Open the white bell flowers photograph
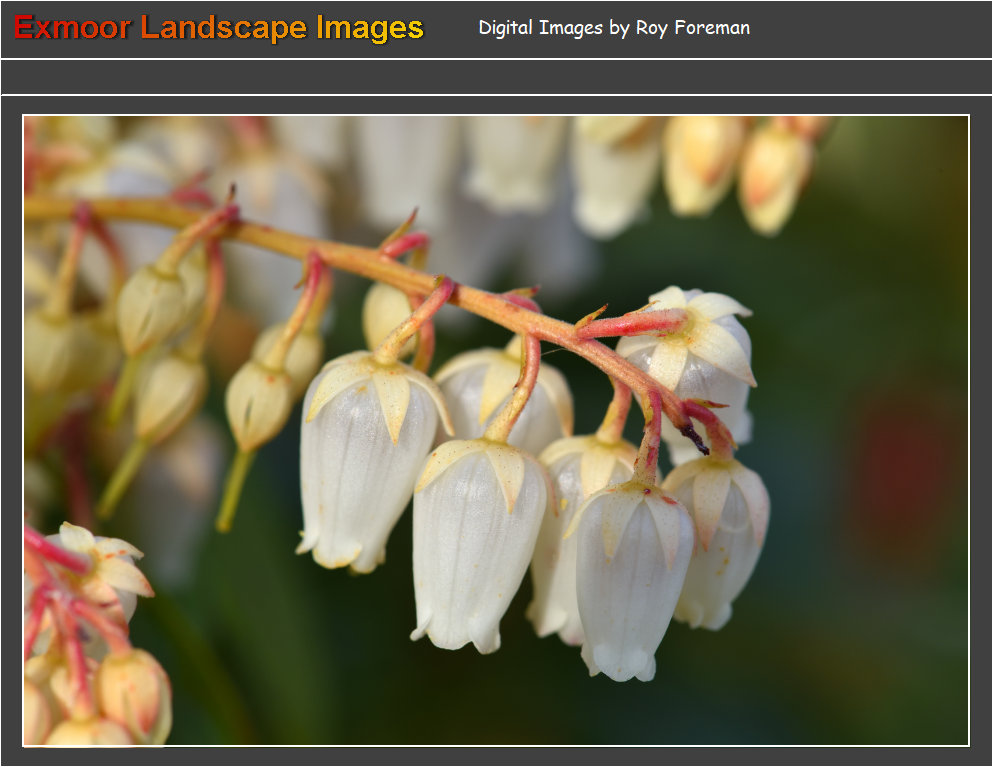 click(x=496, y=430)
